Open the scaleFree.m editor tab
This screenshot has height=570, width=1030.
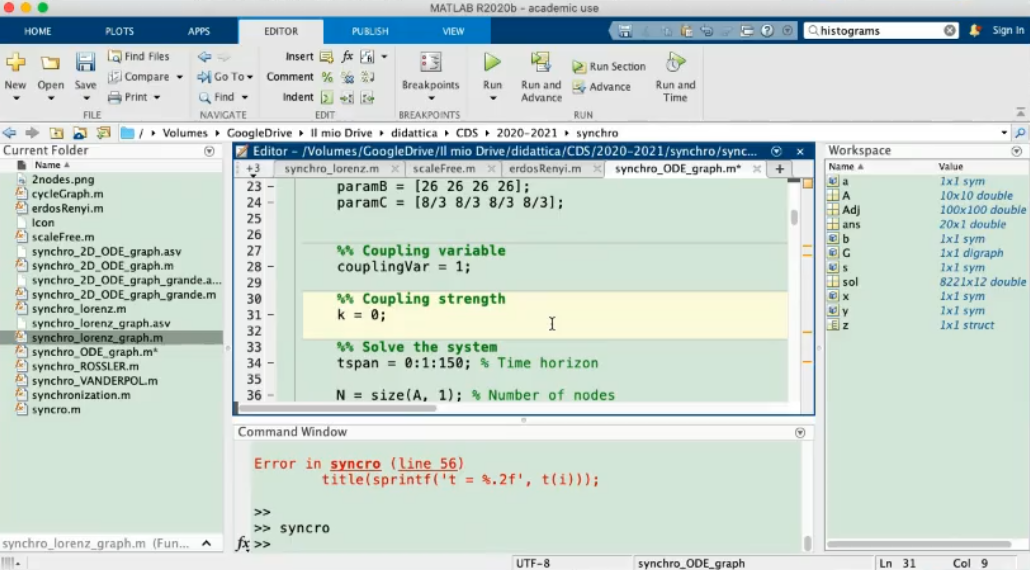(444, 168)
